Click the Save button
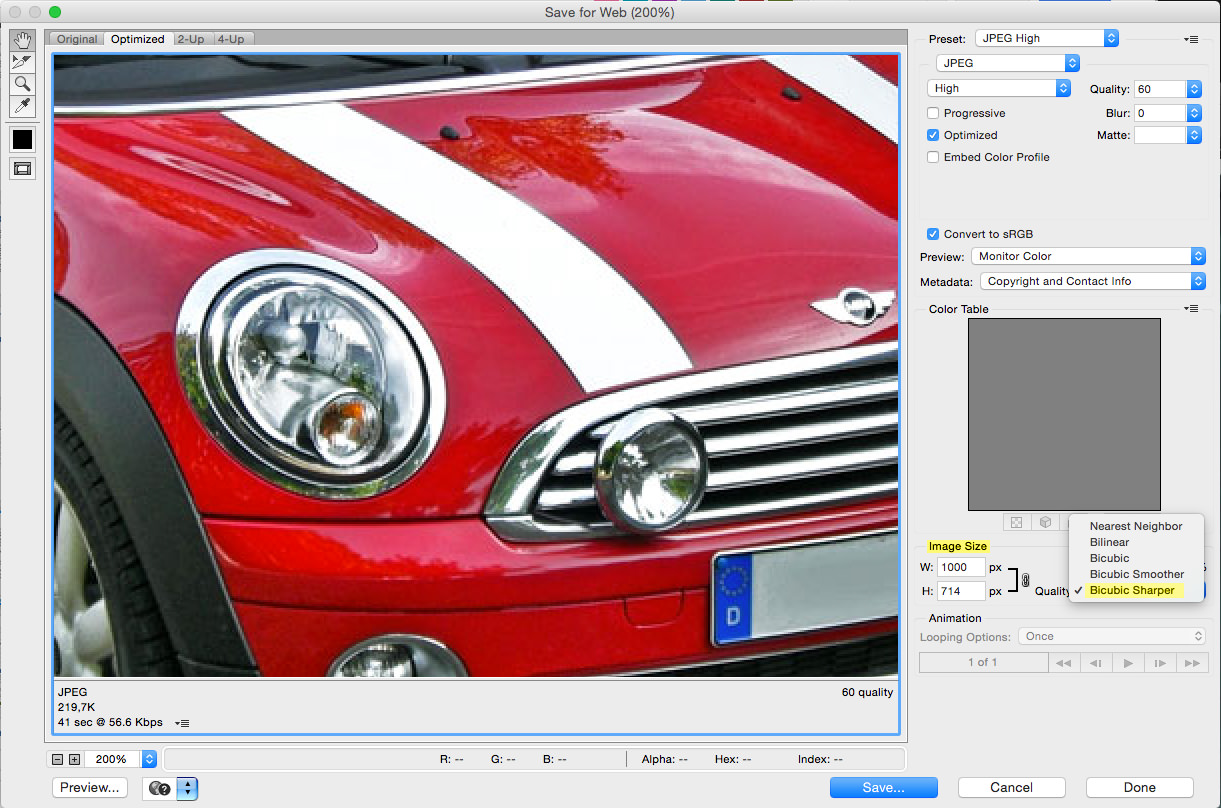The width and height of the screenshot is (1221, 808). click(x=883, y=787)
